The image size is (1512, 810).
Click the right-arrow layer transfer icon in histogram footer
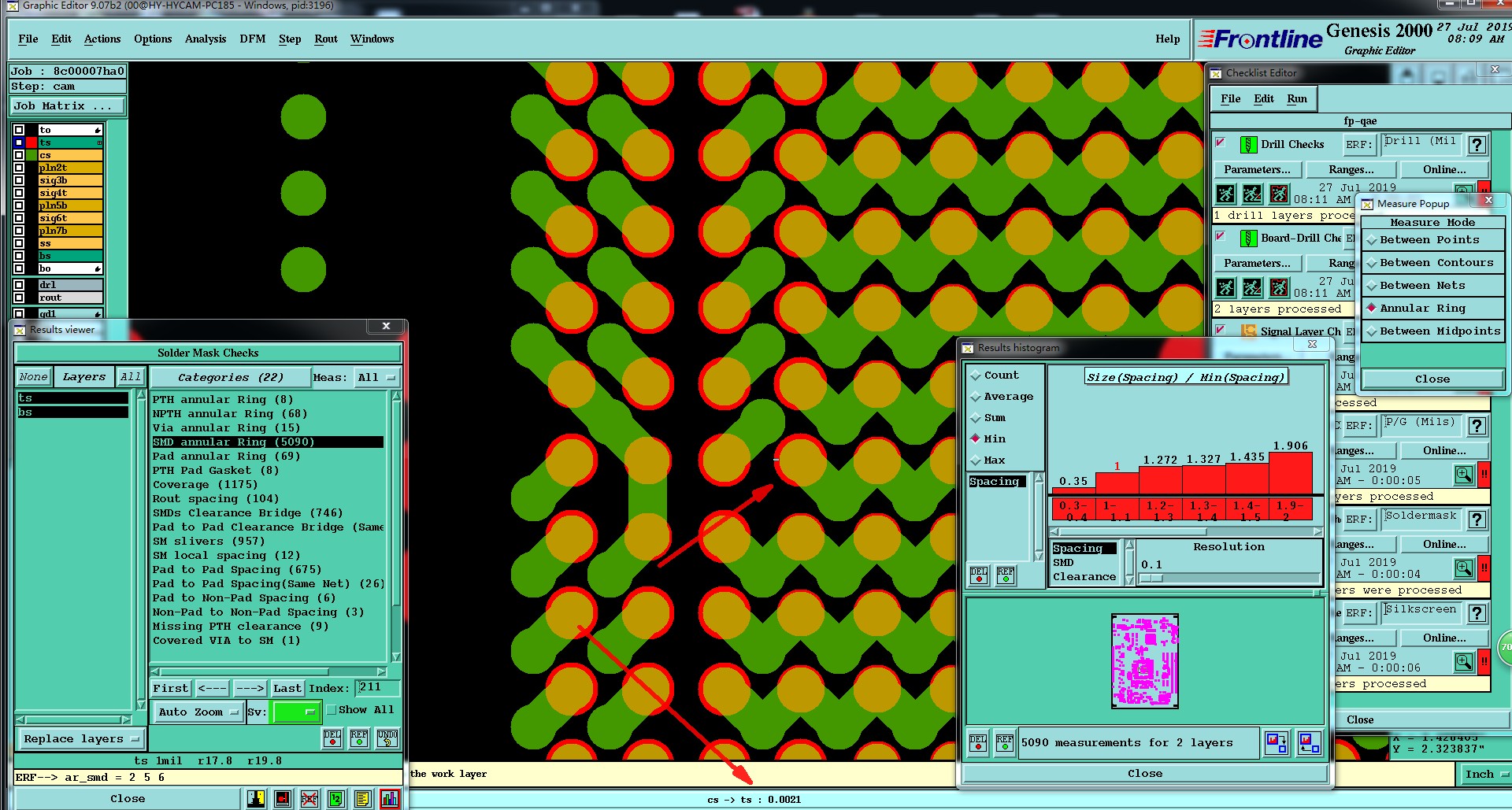click(1276, 742)
